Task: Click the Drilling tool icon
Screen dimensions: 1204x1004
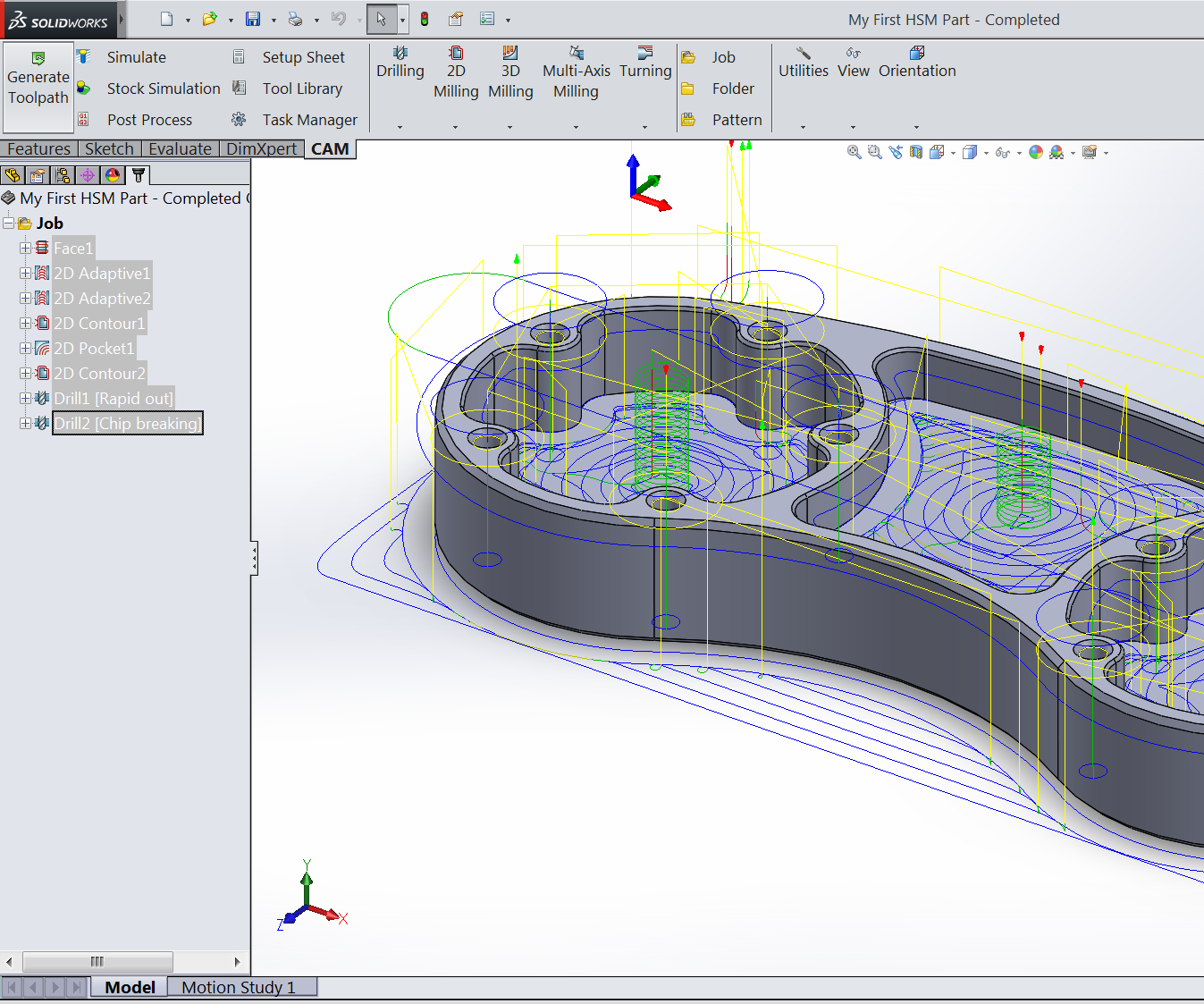Action: [400, 54]
